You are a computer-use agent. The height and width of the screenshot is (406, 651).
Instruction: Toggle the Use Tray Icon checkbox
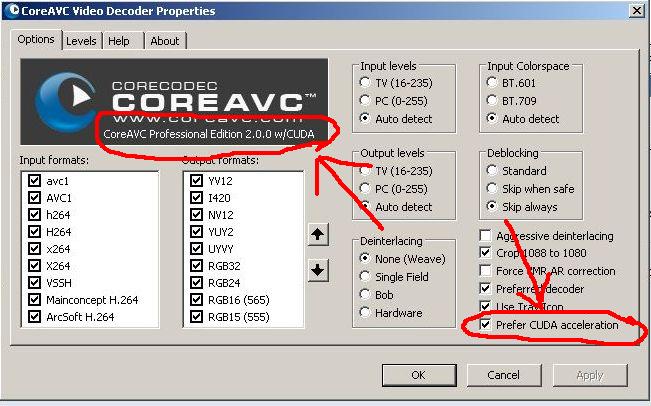(485, 306)
